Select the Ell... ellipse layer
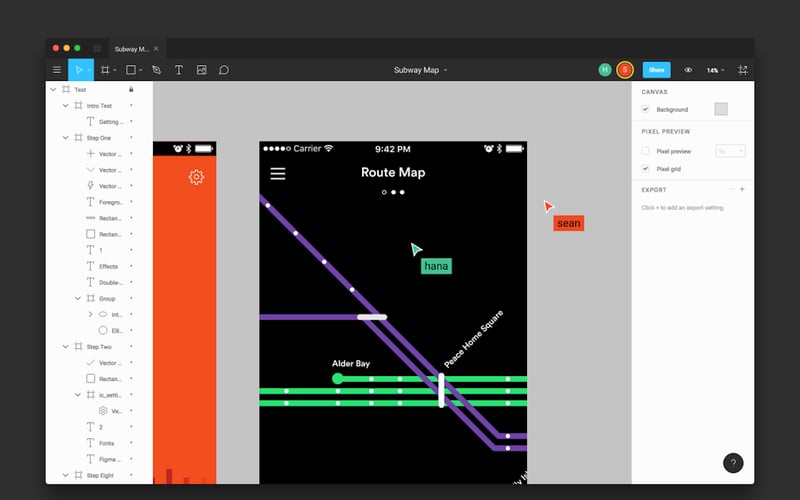This screenshot has width=800, height=500. [x=117, y=331]
